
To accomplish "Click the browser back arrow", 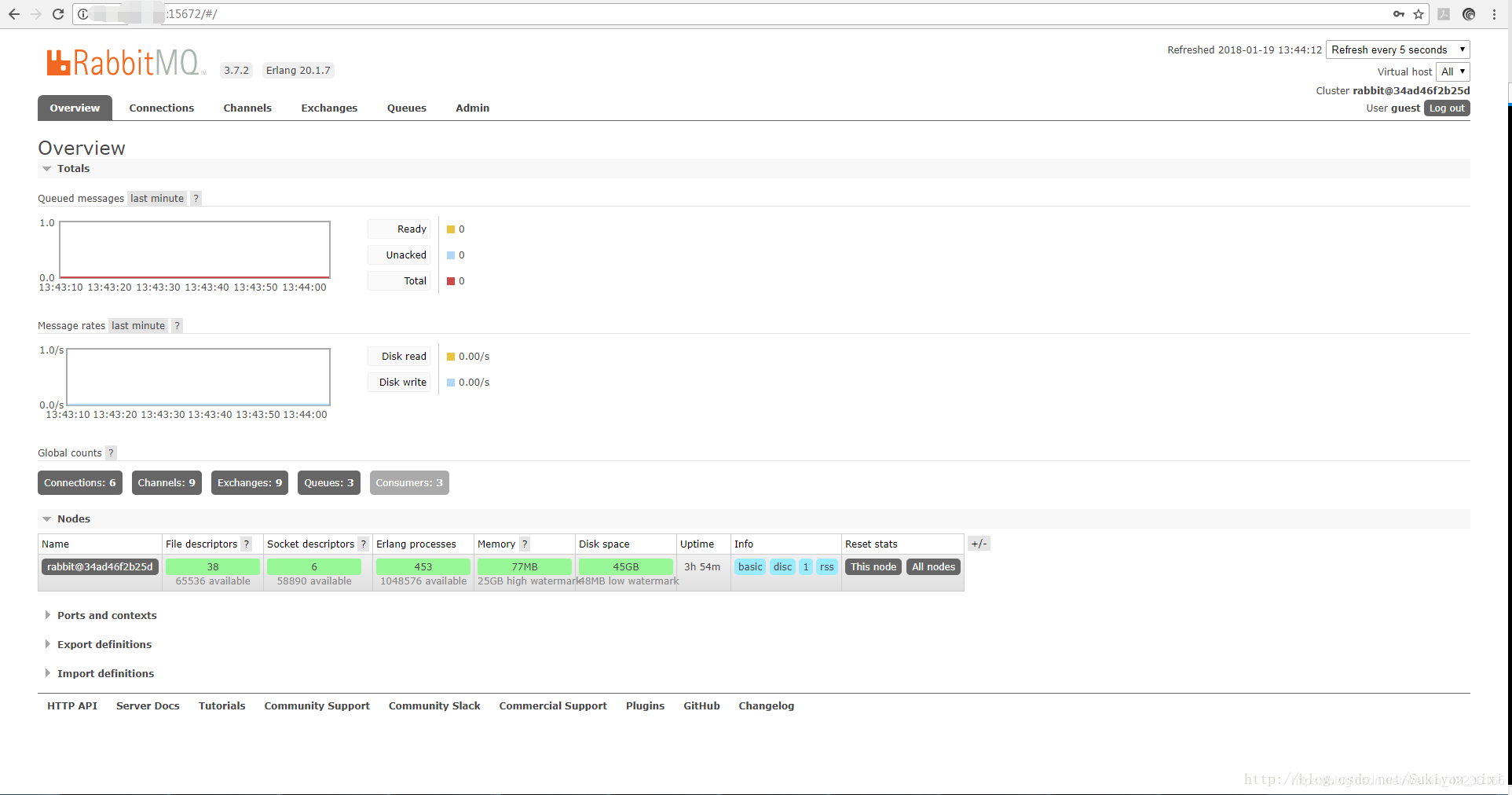I will click(x=14, y=14).
